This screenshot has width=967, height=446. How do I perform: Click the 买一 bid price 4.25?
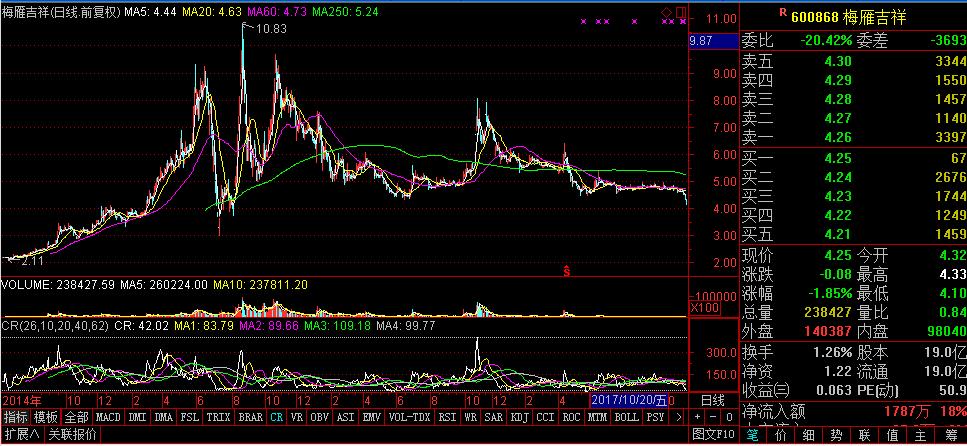pos(839,159)
